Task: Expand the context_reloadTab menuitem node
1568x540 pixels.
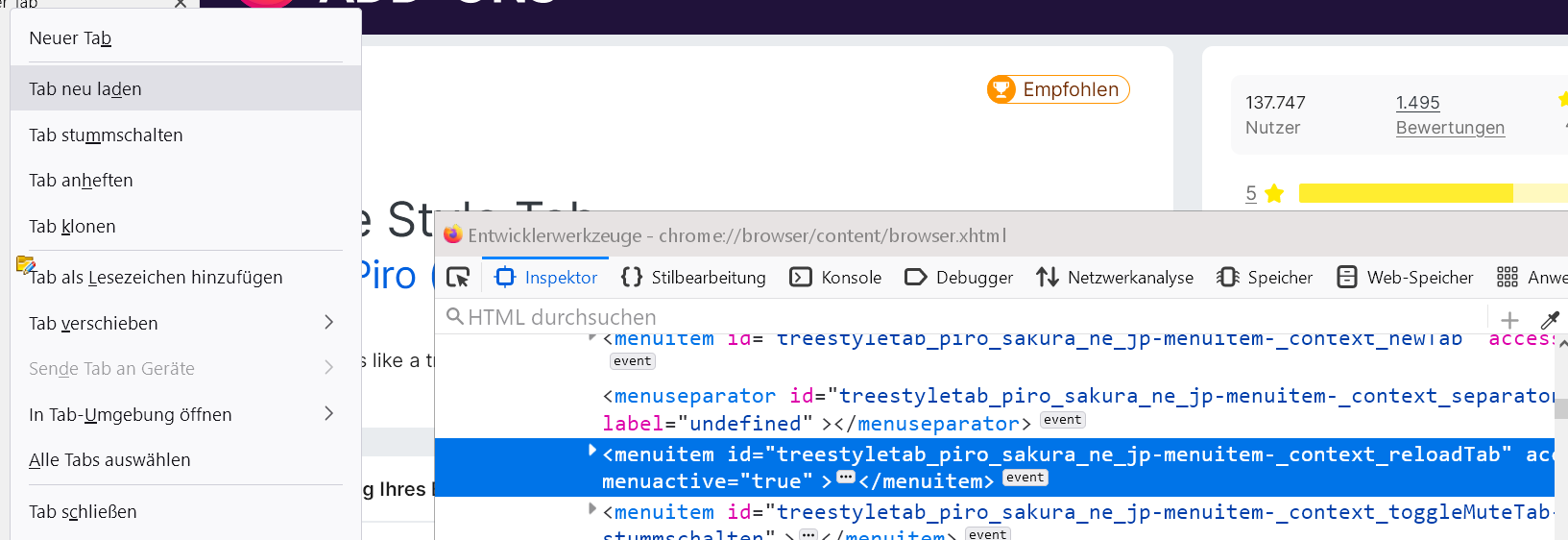Action: (x=592, y=451)
